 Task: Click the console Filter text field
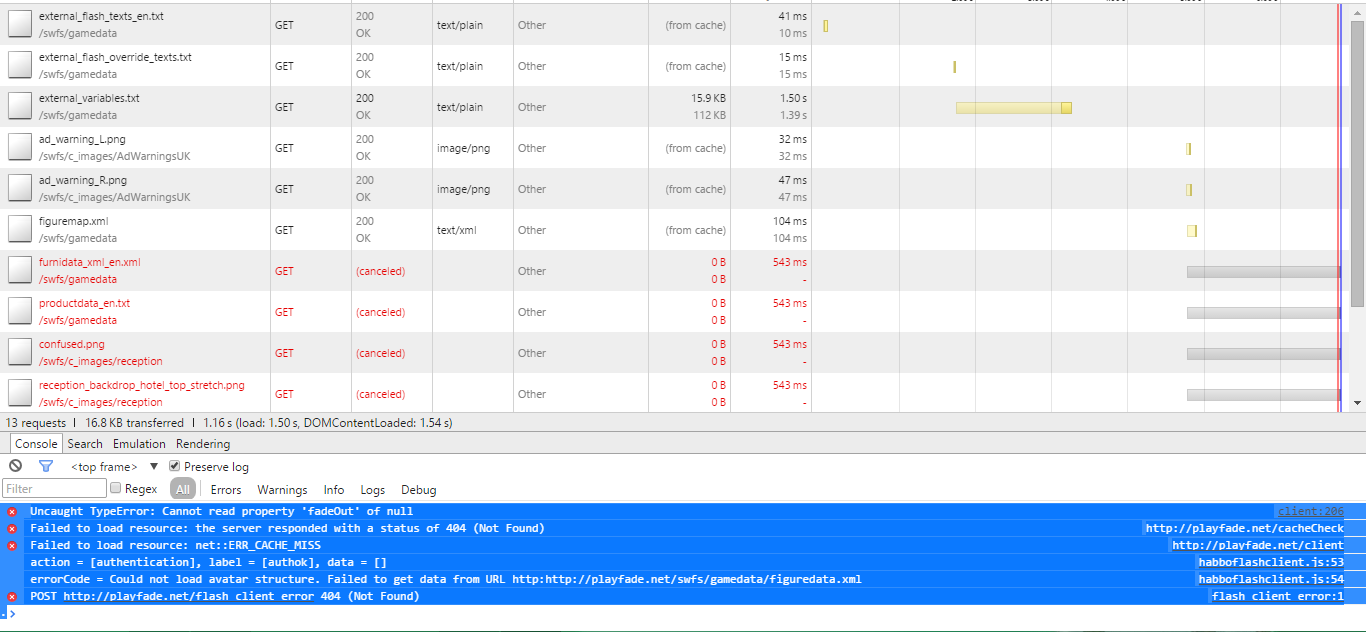(x=55, y=489)
